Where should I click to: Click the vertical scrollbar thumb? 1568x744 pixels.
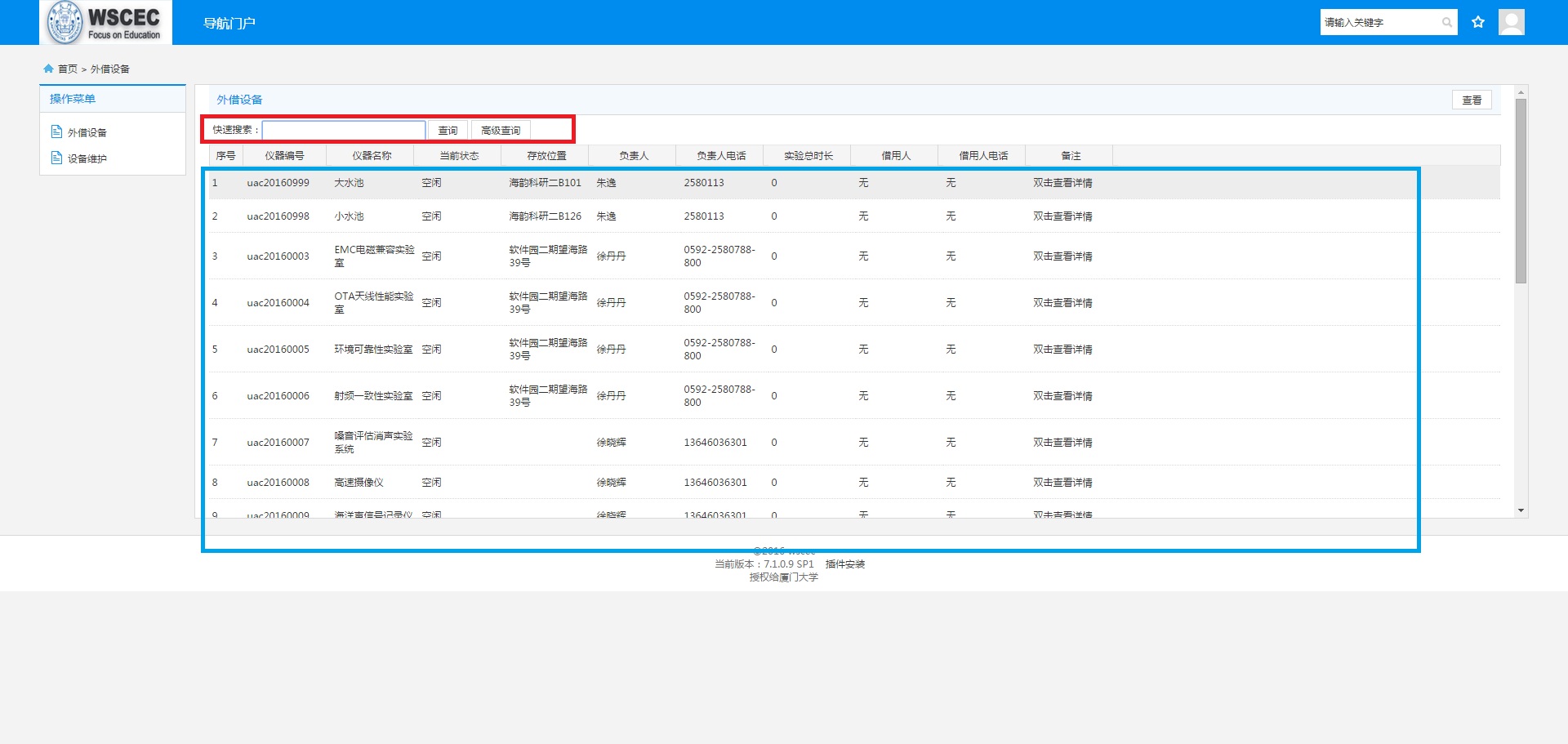pyautogui.click(x=1521, y=192)
